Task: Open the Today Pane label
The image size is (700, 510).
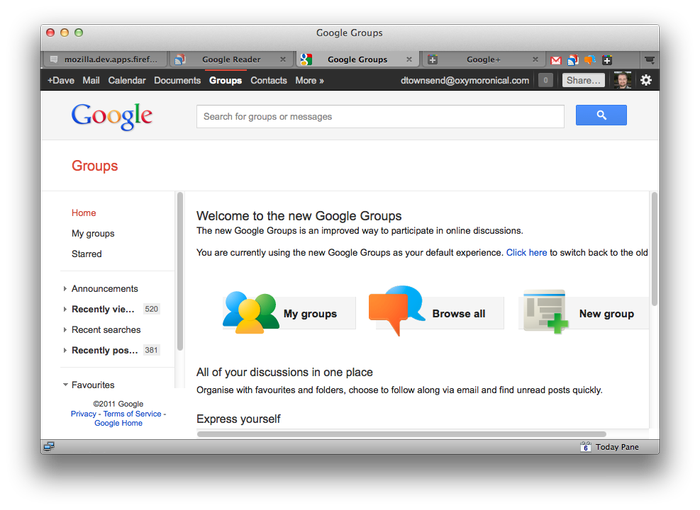Action: tap(617, 447)
